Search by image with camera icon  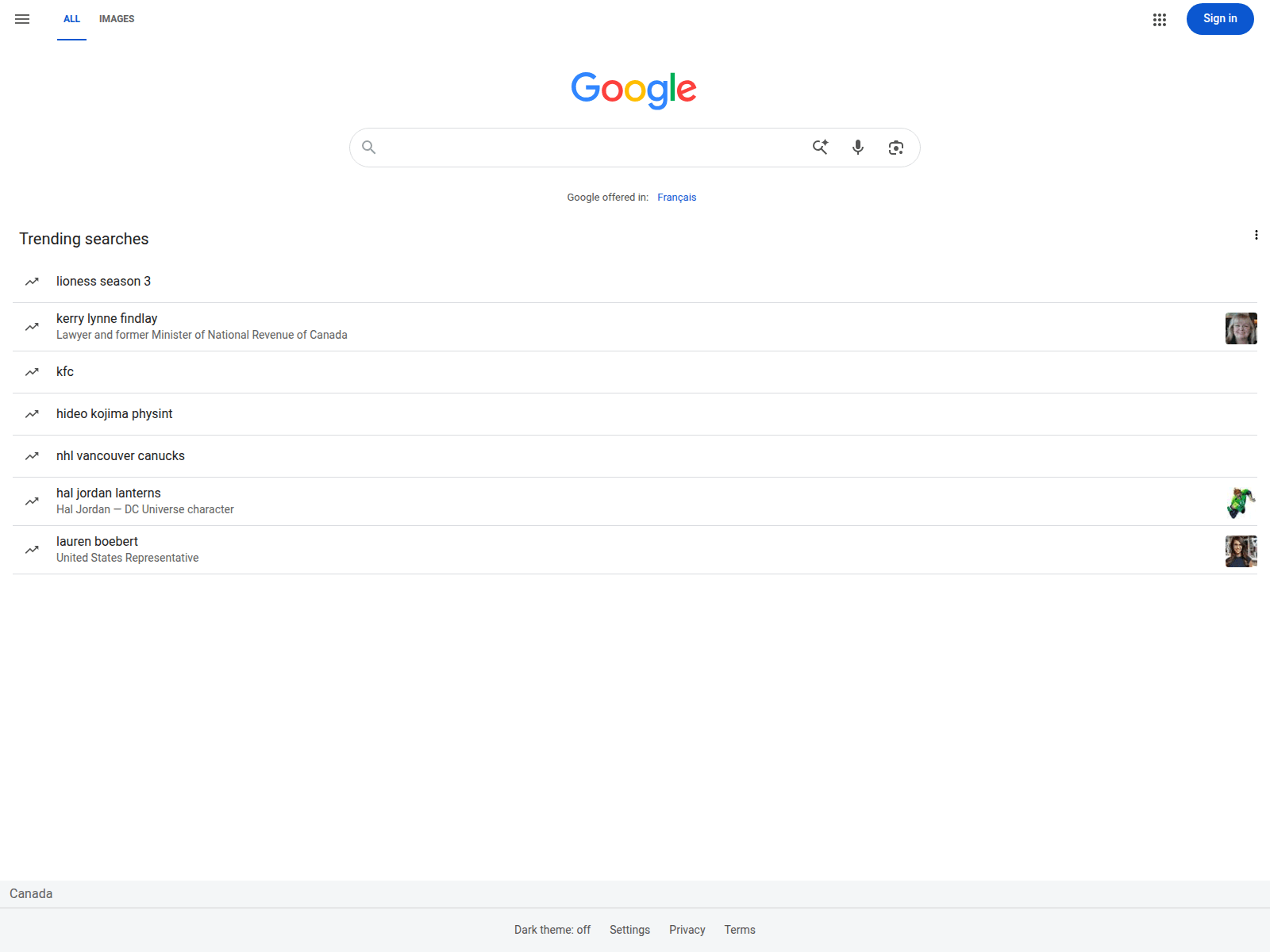[x=896, y=148]
